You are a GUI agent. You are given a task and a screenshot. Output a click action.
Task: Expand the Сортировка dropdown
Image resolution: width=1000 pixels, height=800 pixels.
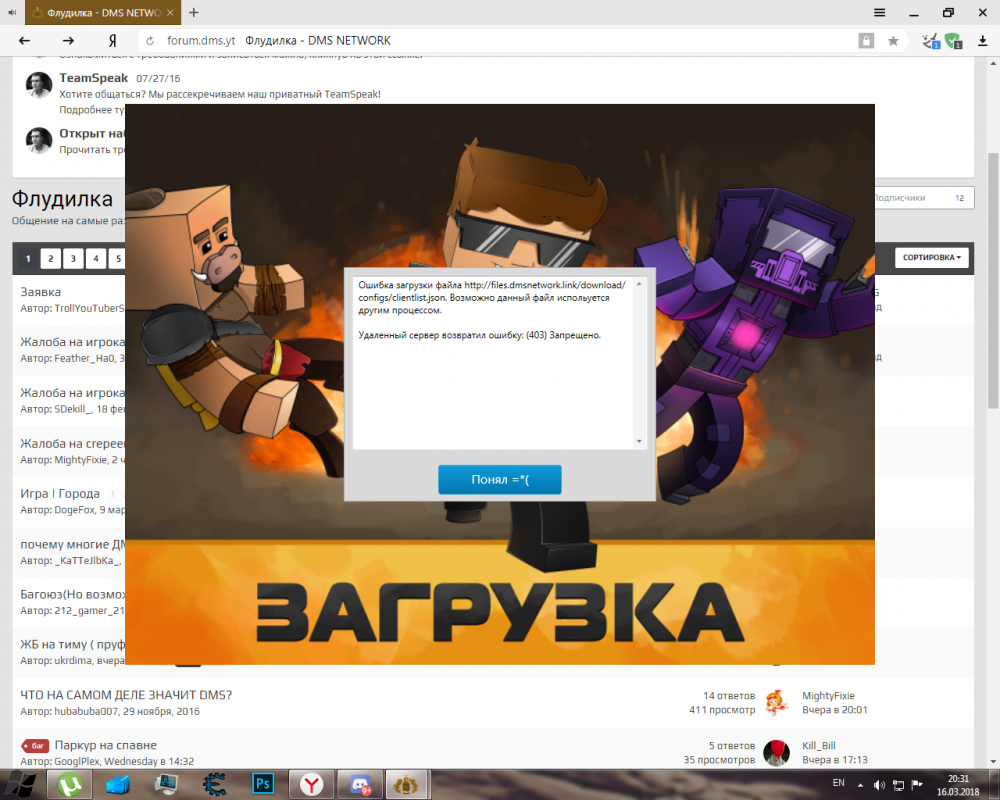tap(932, 258)
